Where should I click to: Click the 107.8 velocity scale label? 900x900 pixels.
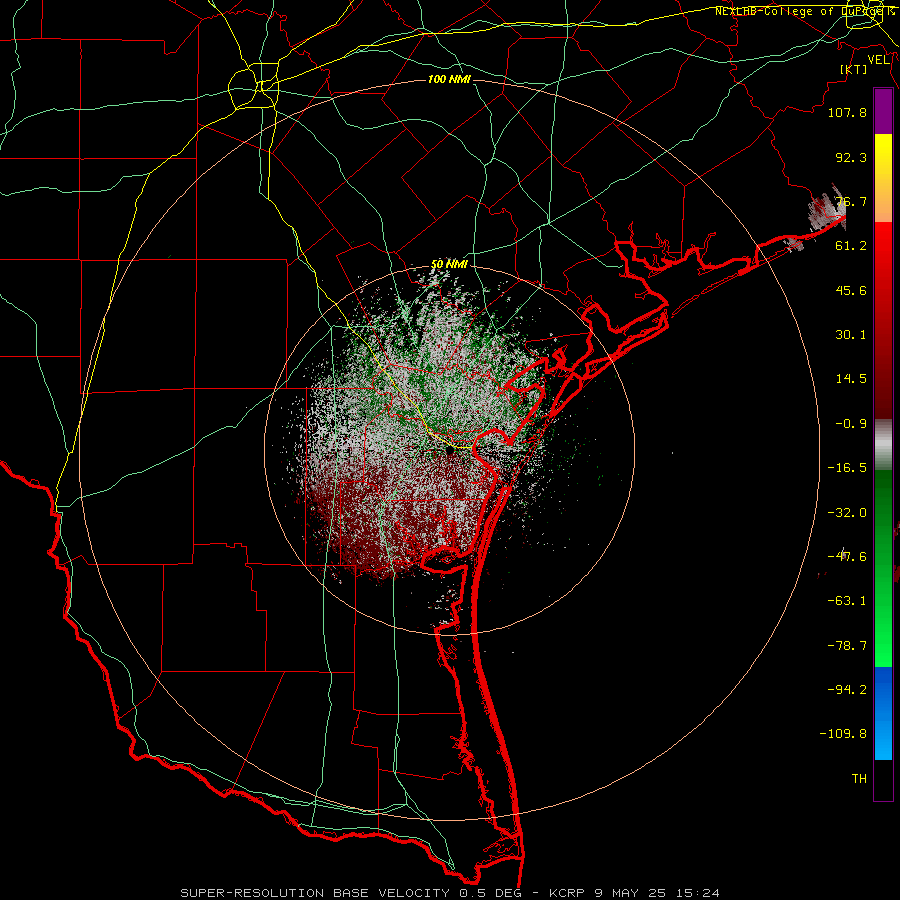847,112
